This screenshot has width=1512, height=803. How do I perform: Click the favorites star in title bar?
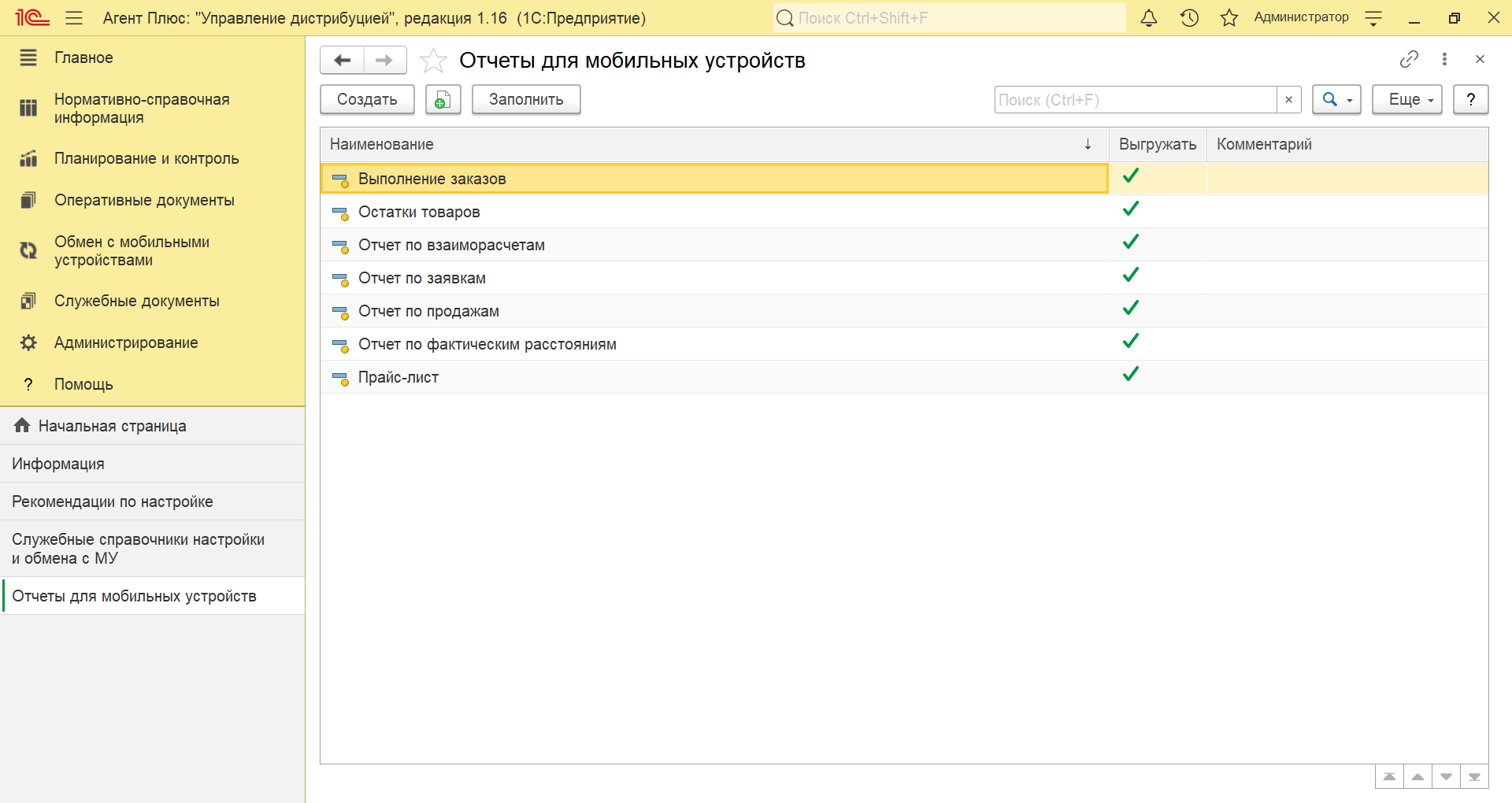(1228, 18)
